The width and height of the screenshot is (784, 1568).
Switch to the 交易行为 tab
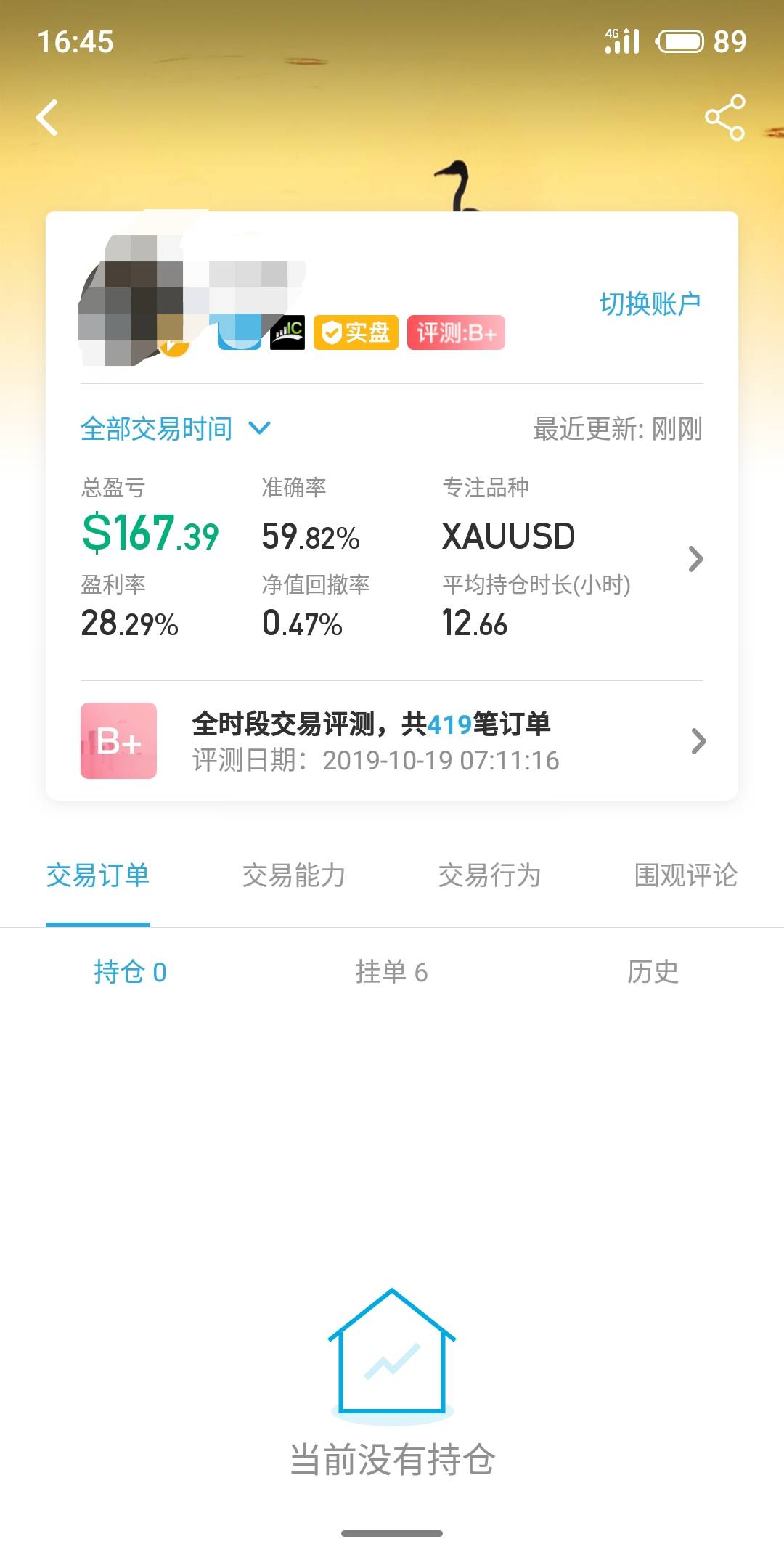pyautogui.click(x=489, y=875)
